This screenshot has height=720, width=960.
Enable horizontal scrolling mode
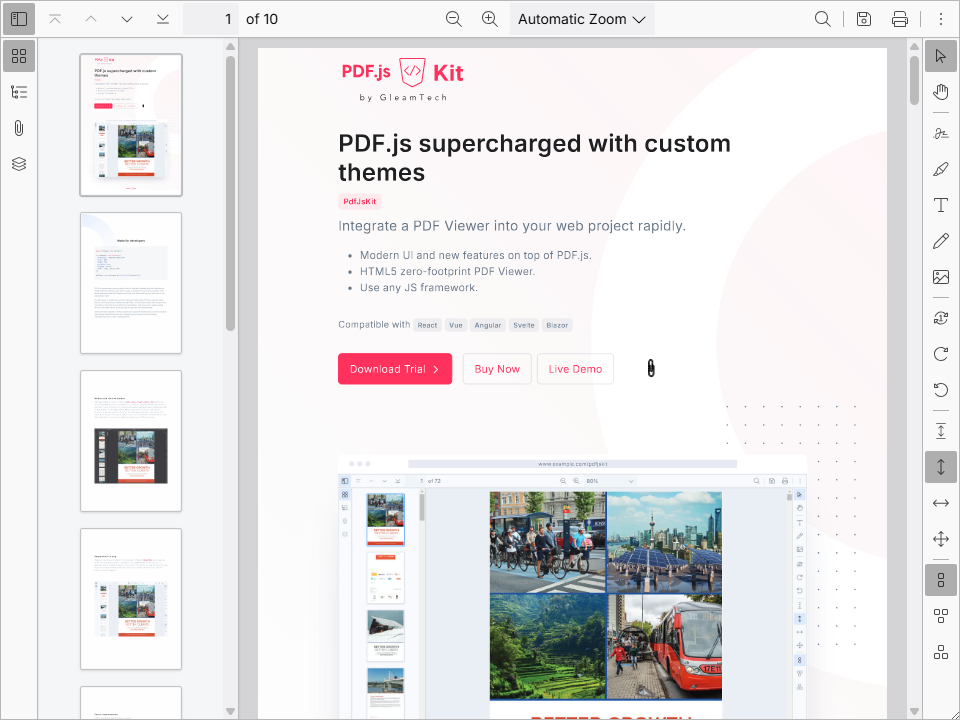pyautogui.click(x=941, y=503)
